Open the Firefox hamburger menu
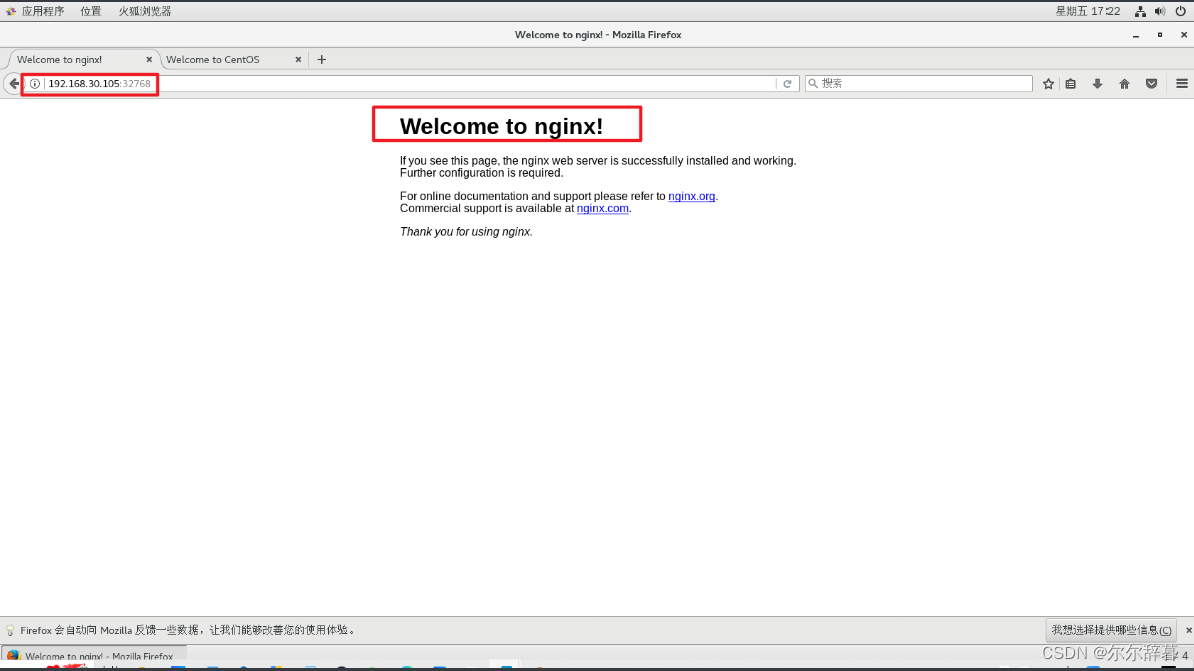This screenshot has width=1194, height=671. [x=1182, y=84]
